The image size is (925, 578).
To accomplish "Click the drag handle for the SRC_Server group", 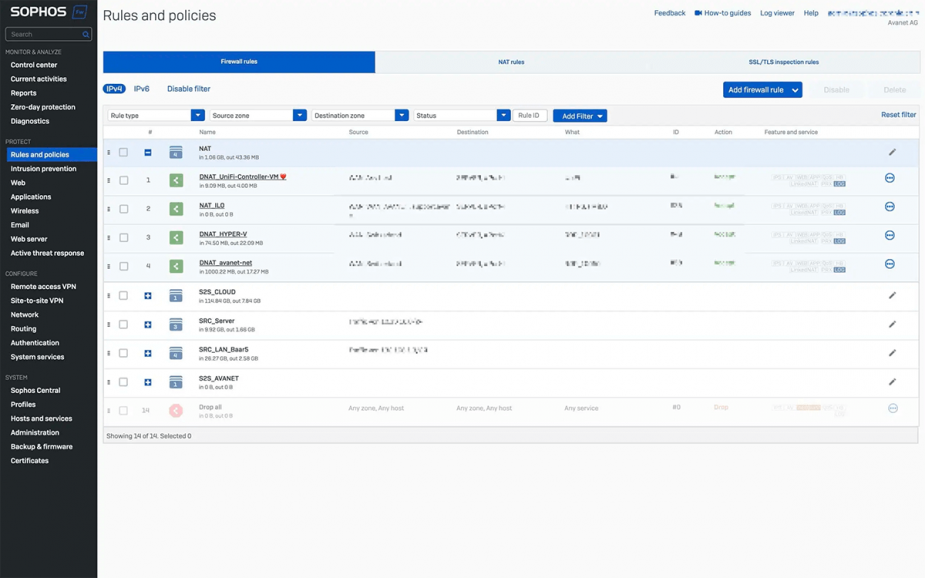I will (x=109, y=324).
